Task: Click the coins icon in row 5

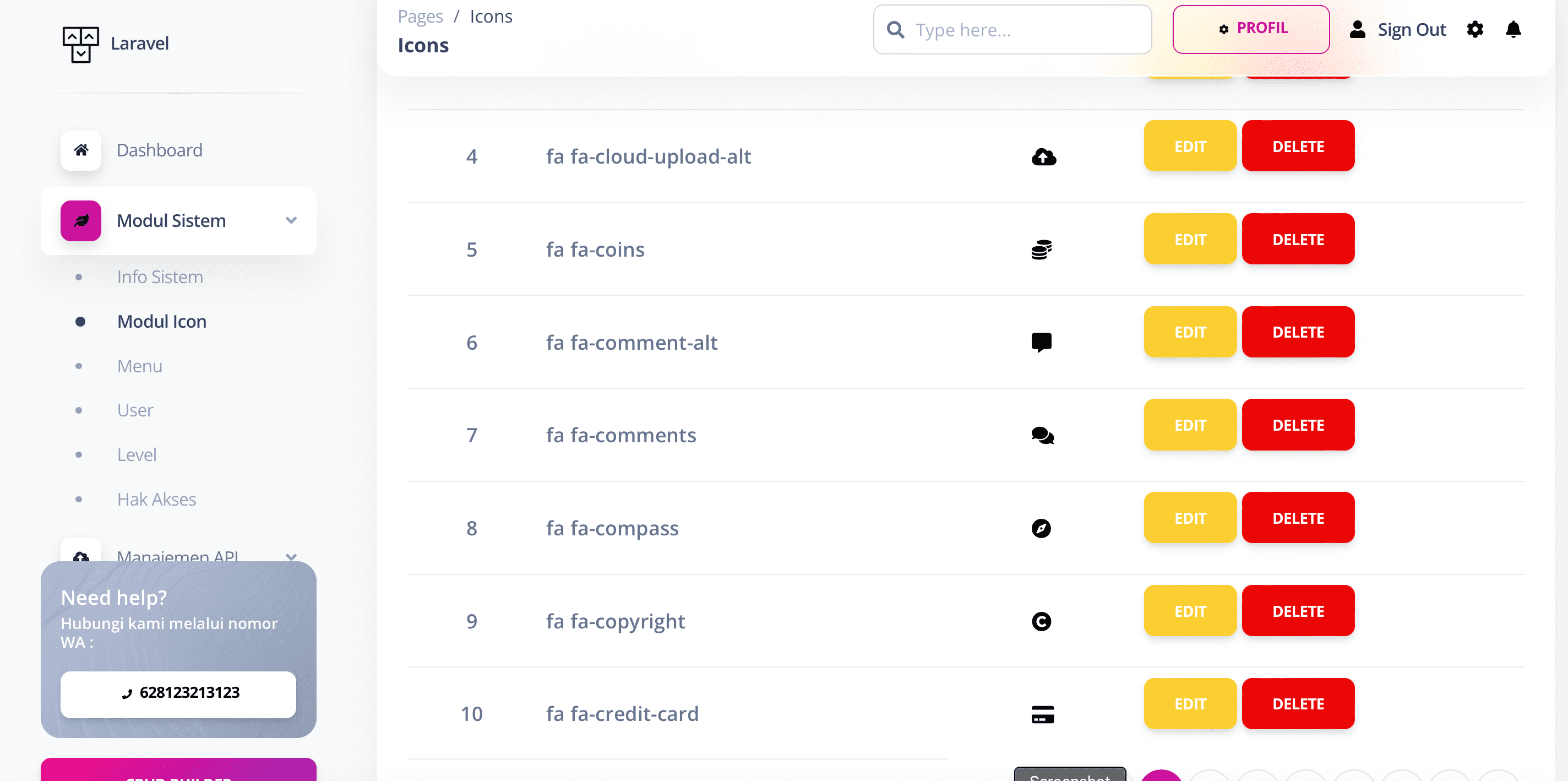Action: [1042, 250]
